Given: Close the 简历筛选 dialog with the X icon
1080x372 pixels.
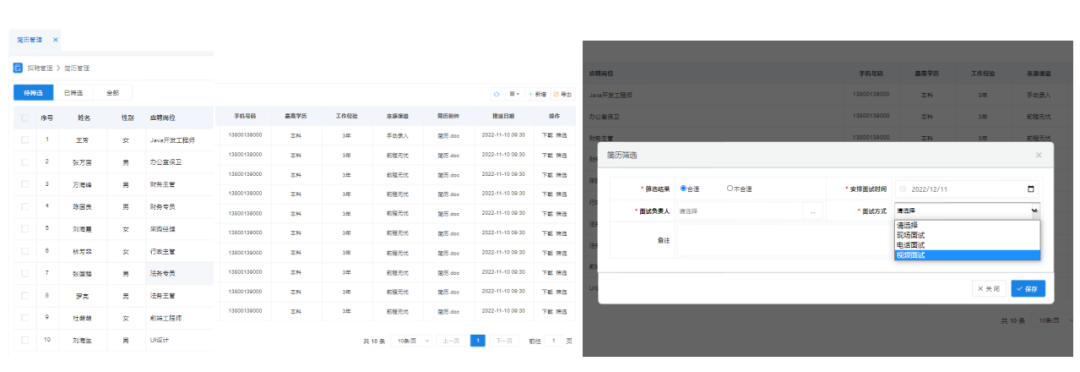Looking at the screenshot, I should pos(1039,155).
